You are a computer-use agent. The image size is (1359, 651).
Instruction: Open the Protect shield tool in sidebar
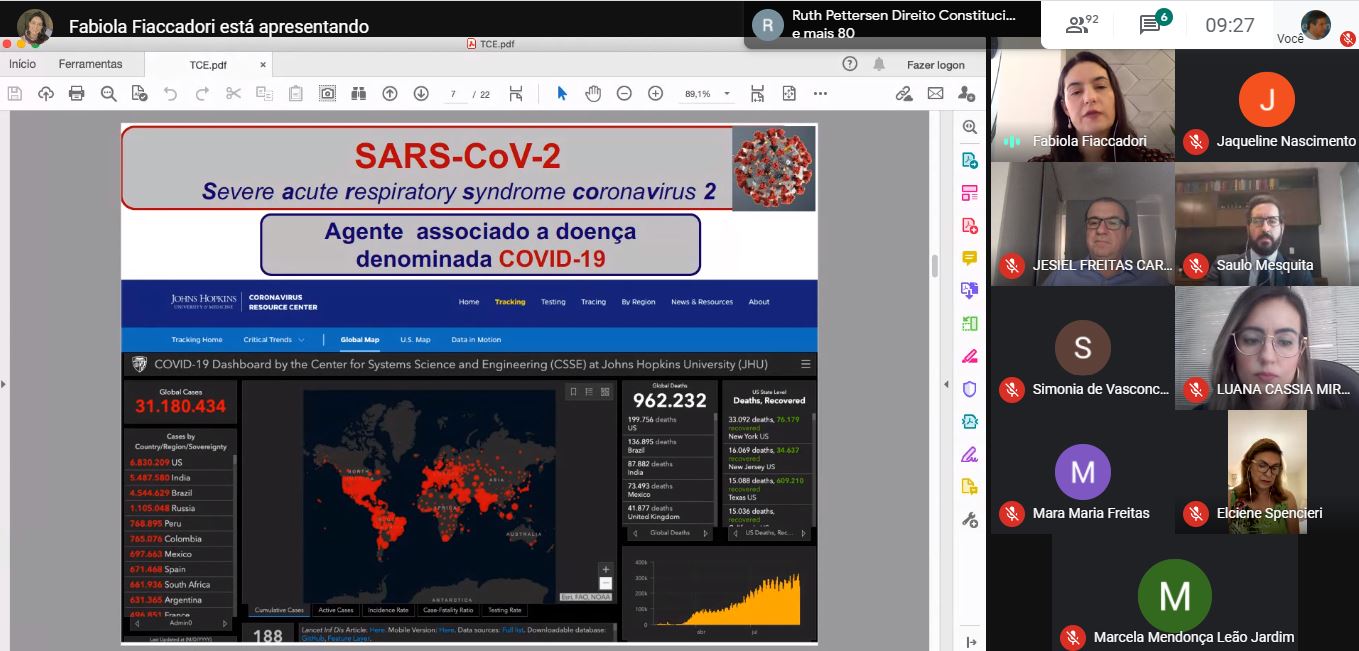coord(969,389)
